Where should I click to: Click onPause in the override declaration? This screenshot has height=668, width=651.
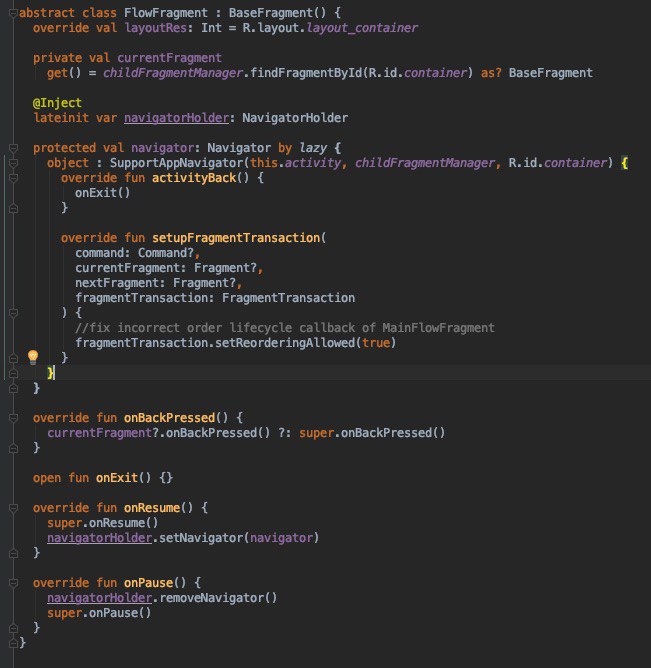pyautogui.click(x=148, y=582)
